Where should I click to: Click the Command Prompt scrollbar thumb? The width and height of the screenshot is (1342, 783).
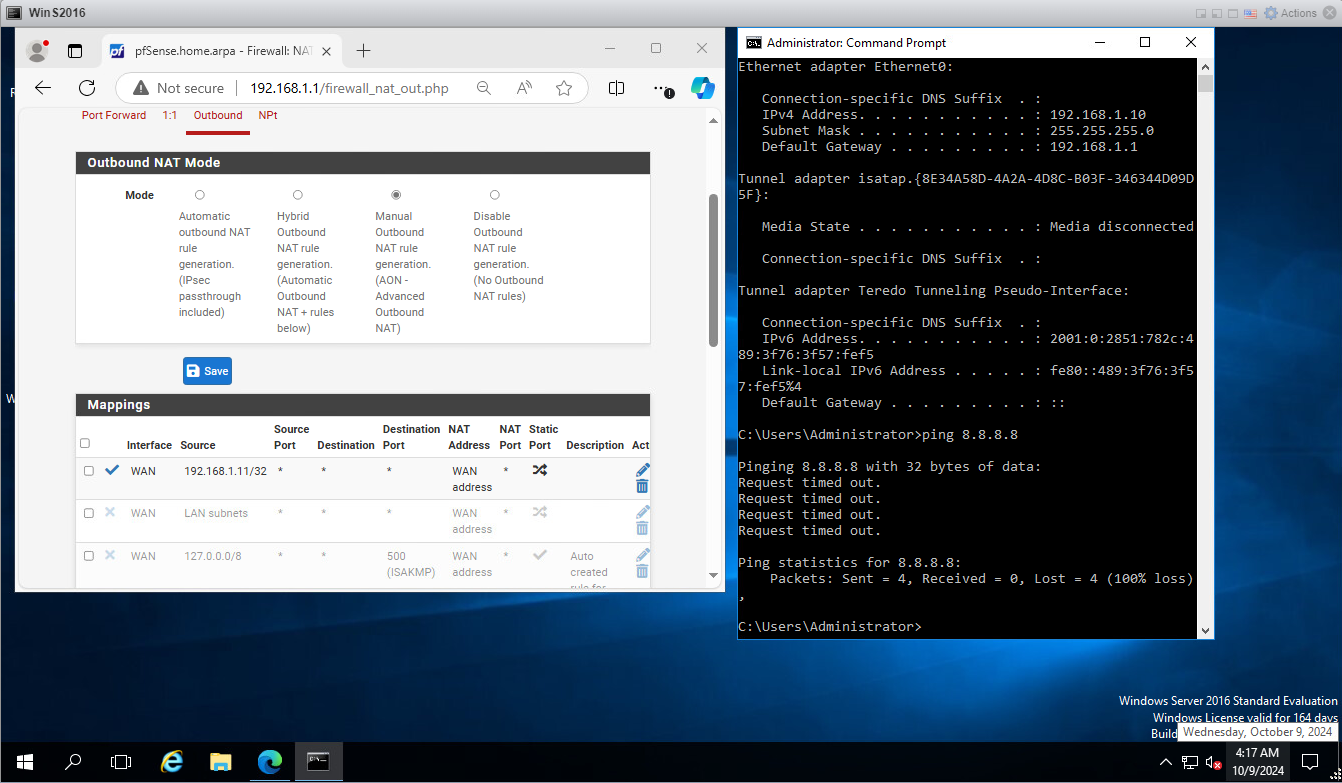[1205, 83]
